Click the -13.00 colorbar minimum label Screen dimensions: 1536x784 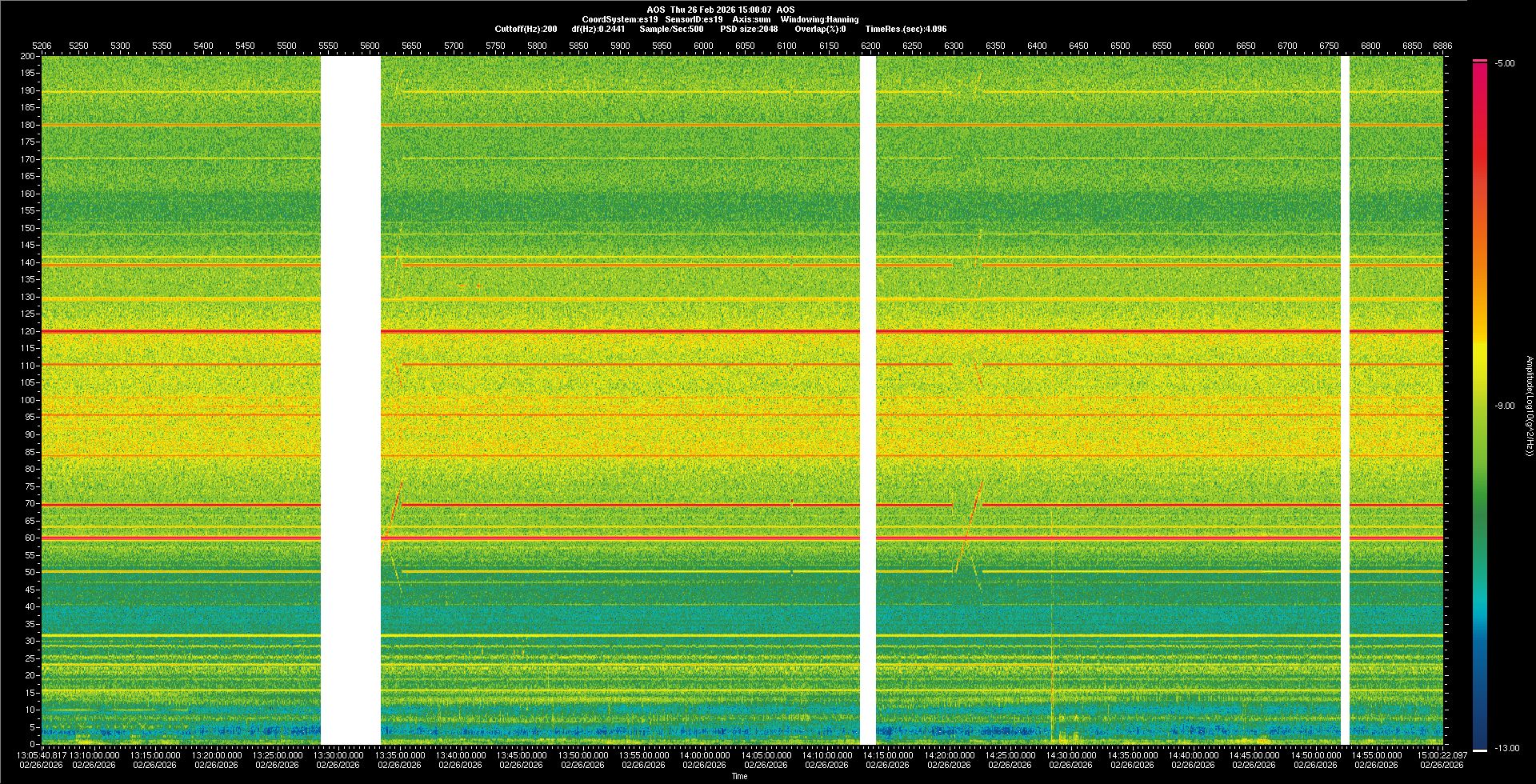pyautogui.click(x=1506, y=749)
